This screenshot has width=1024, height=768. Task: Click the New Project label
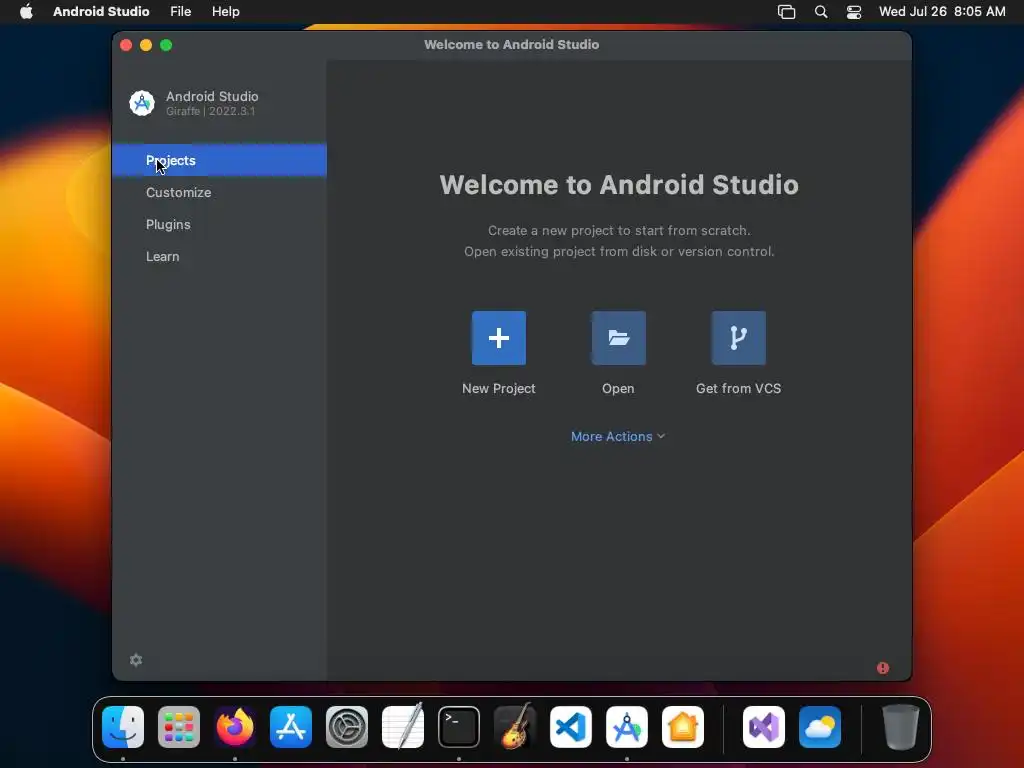(x=498, y=389)
